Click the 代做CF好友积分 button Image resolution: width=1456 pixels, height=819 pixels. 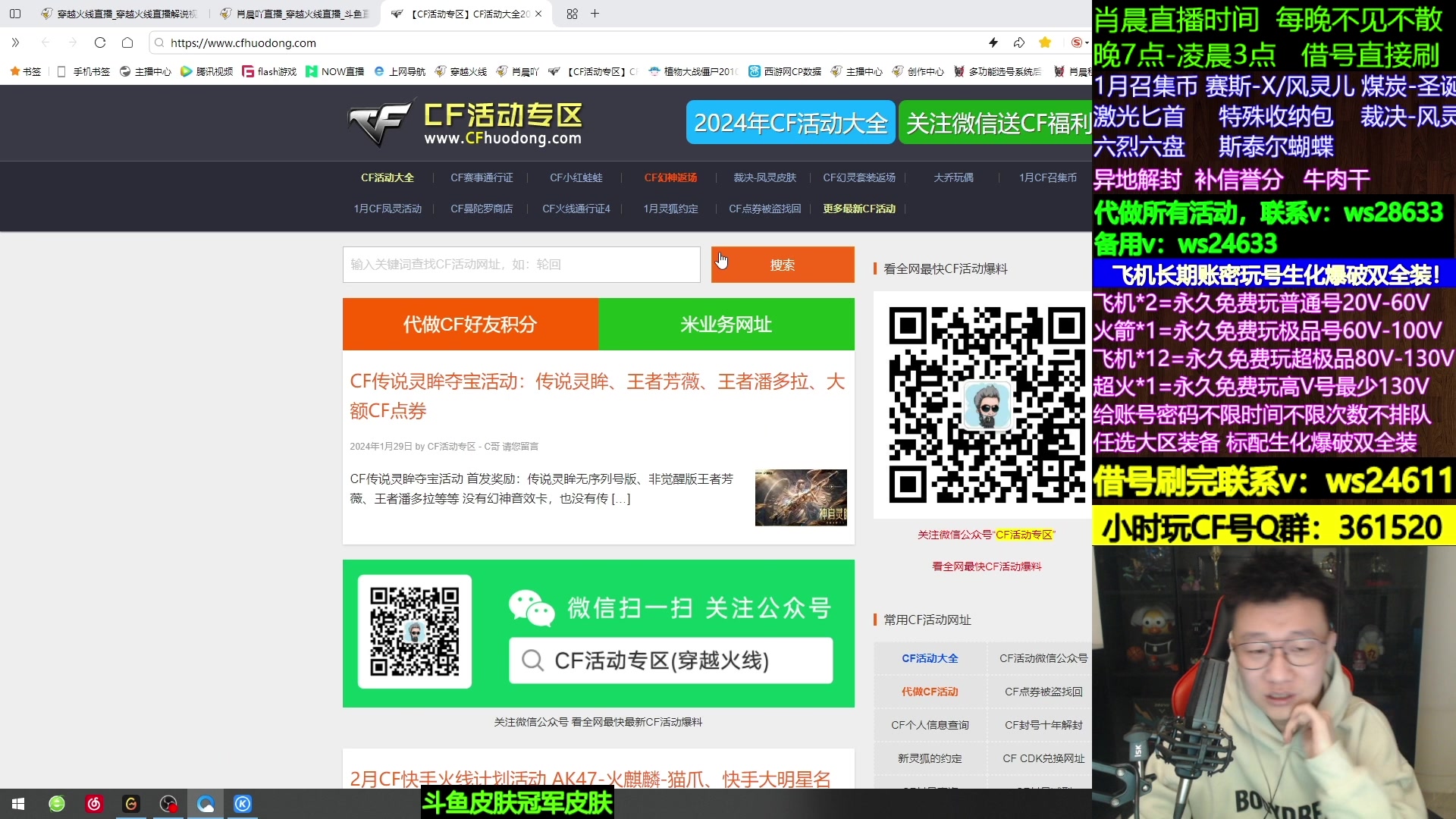[x=470, y=324]
